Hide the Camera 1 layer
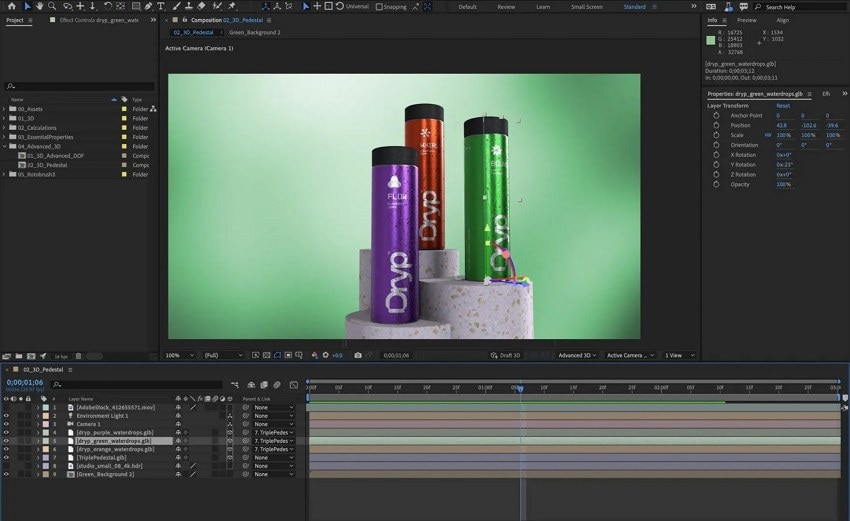Viewport: 850px width, 521px height. click(x=6, y=424)
